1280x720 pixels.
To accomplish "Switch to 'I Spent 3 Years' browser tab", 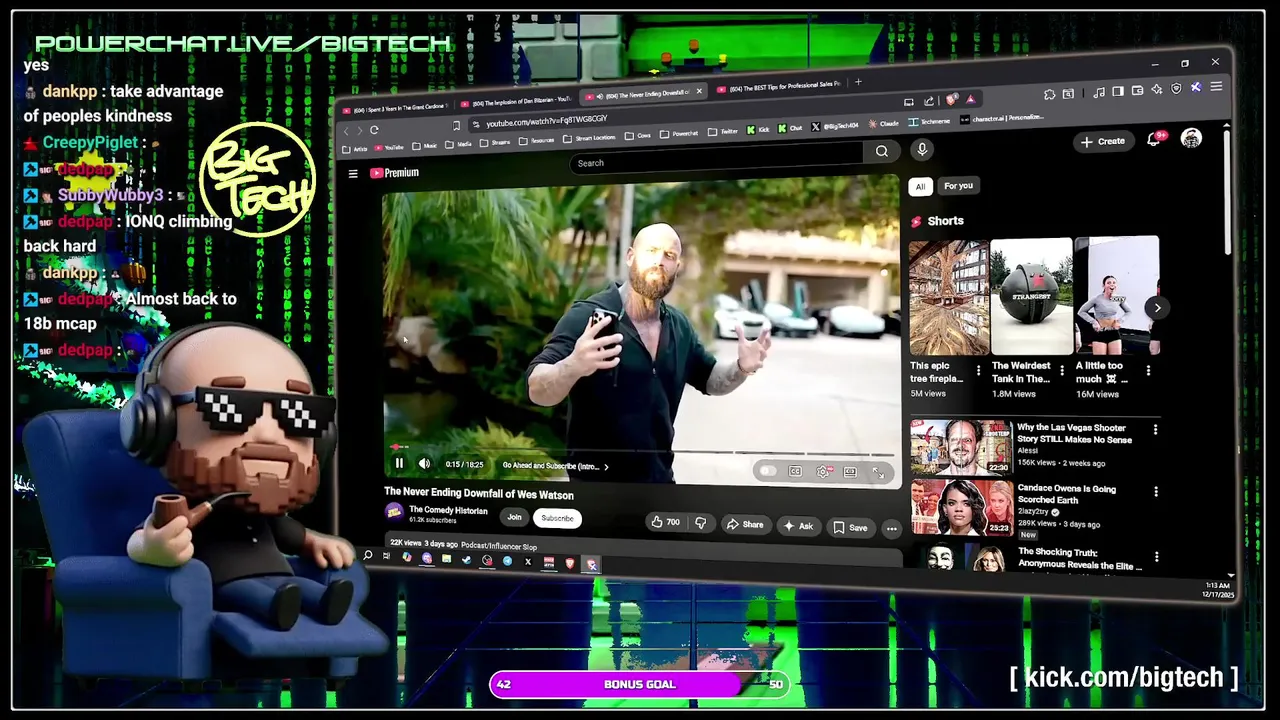I will click(397, 106).
